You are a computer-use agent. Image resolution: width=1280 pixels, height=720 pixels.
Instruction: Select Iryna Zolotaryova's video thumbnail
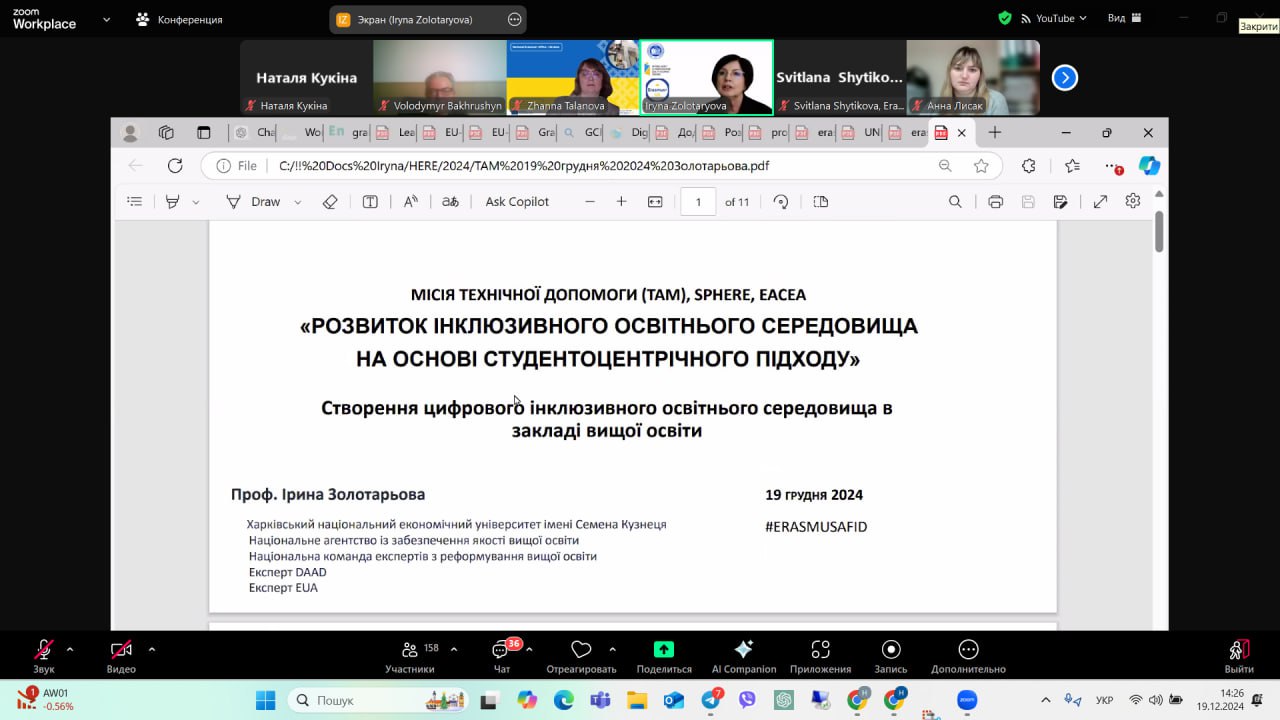(707, 77)
